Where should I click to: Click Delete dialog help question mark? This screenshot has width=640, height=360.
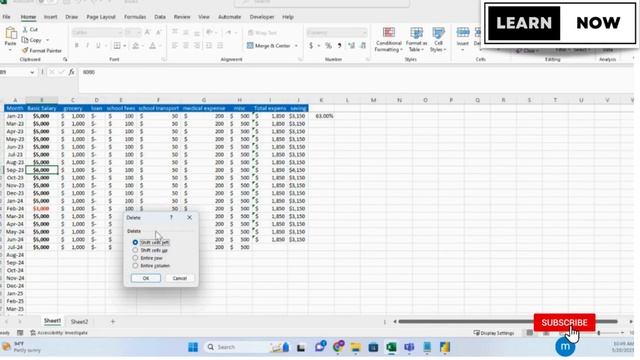(x=171, y=218)
